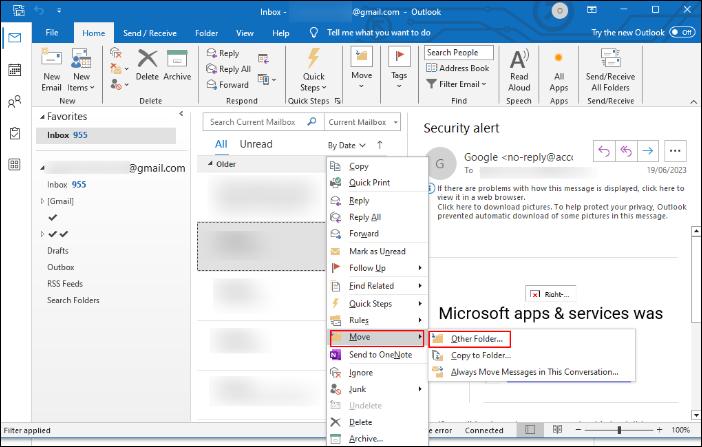Select Search Folders in the folder tree

[x=73, y=300]
